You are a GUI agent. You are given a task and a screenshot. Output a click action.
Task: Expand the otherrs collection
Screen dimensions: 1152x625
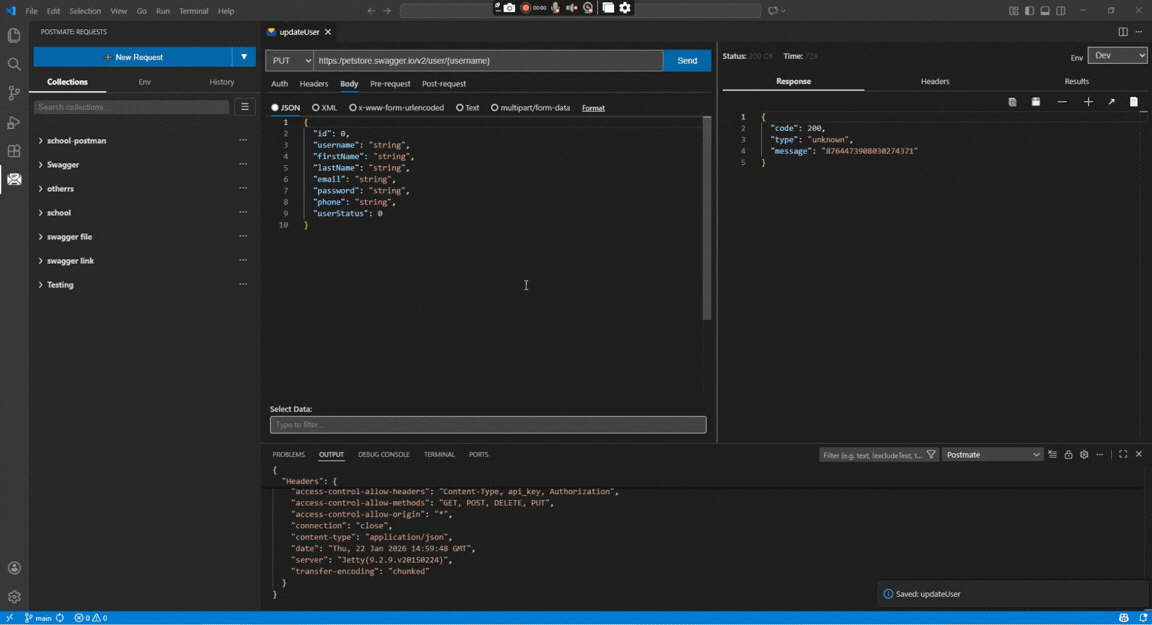[40, 189]
